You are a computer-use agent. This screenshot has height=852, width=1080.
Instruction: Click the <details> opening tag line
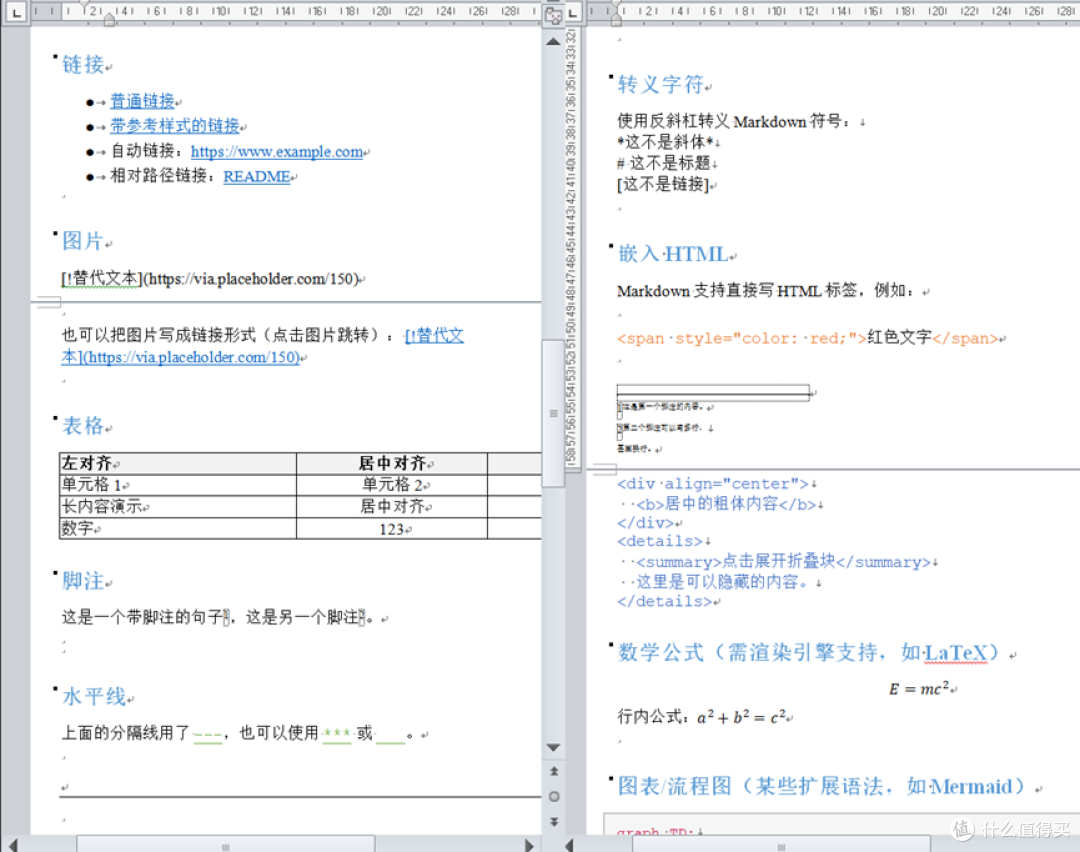pos(660,541)
